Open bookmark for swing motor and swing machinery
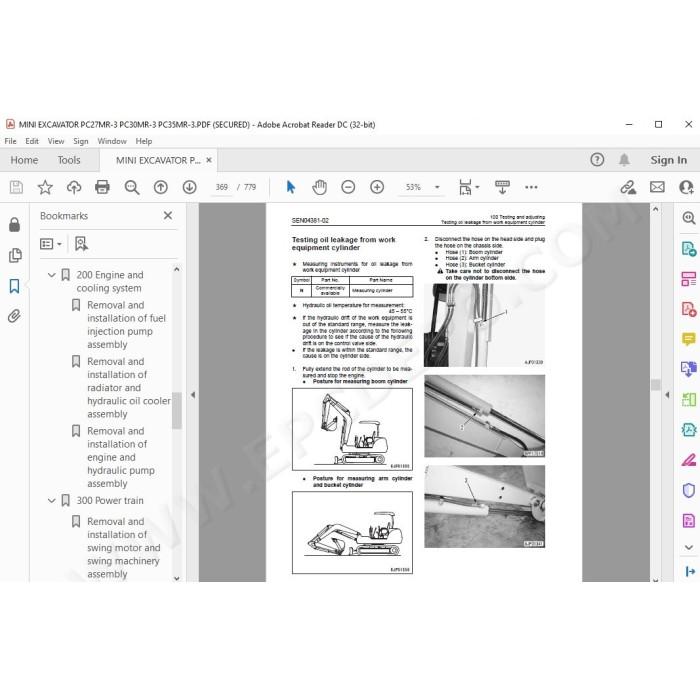Viewport: 700px width, 700px height. pyautogui.click(x=123, y=547)
